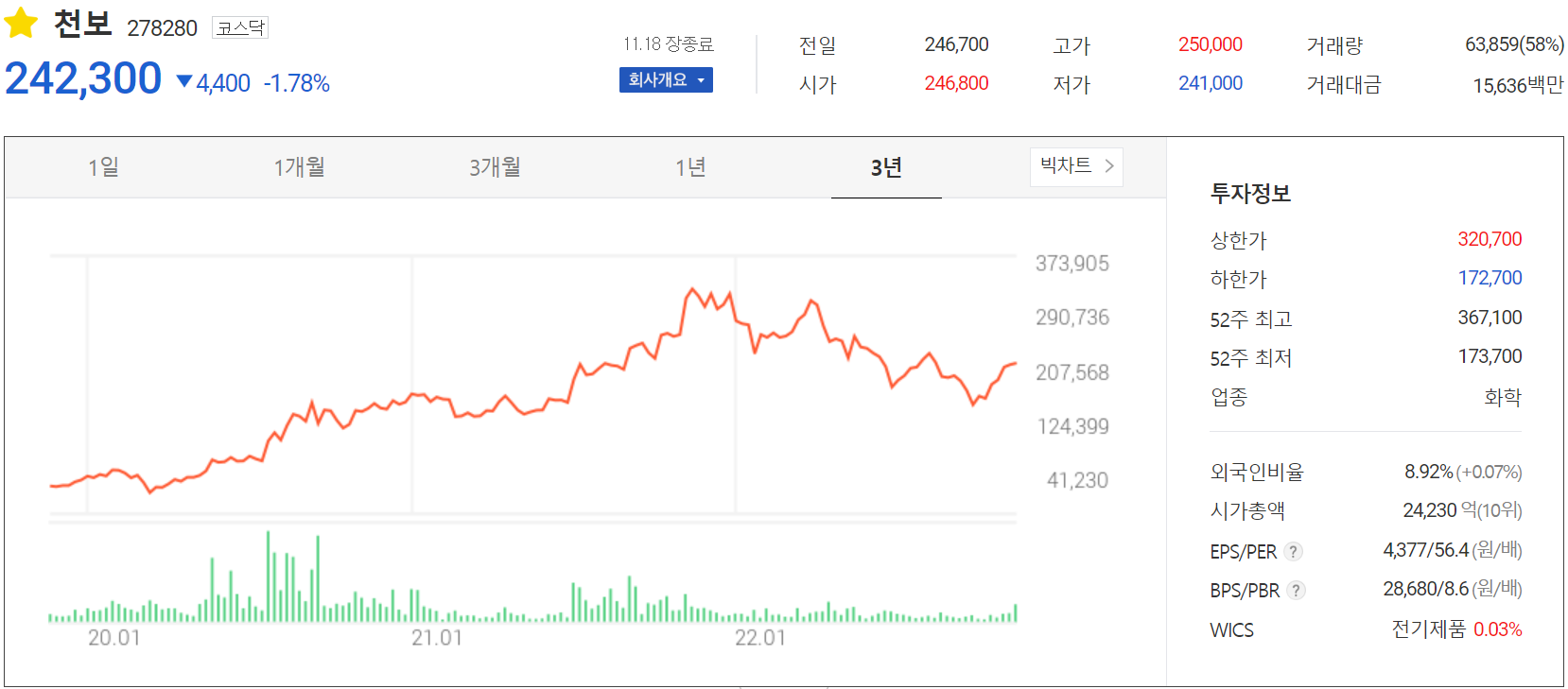
Task: Click the 21.01 date marker on chart
Action: pyautogui.click(x=437, y=638)
